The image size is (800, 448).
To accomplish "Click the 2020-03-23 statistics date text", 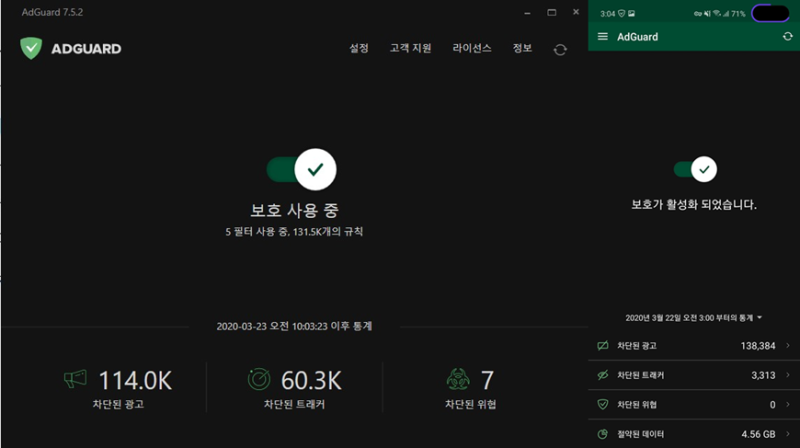I will pos(294,326).
